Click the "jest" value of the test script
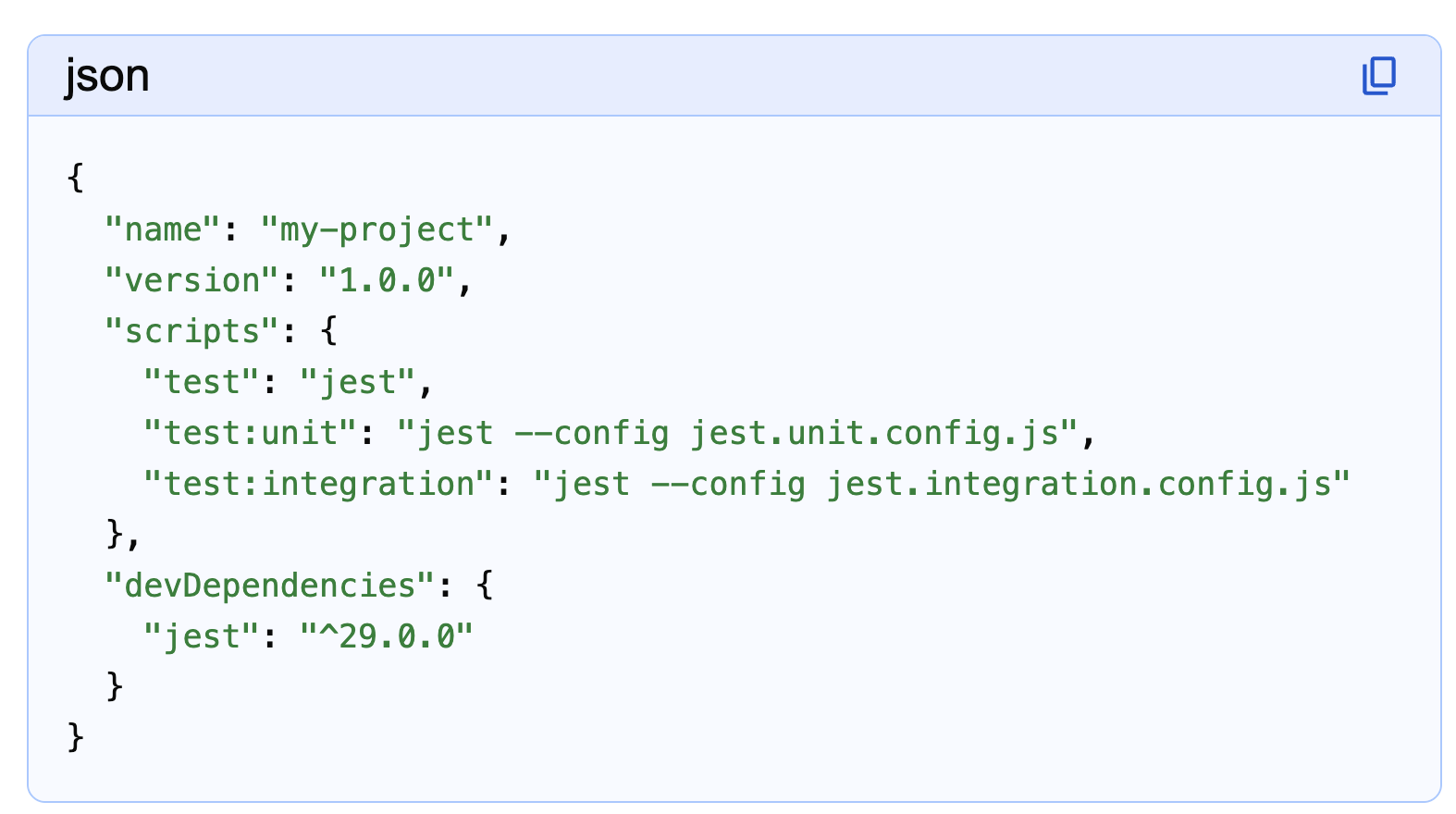The width and height of the screenshot is (1456, 814). coord(357,382)
